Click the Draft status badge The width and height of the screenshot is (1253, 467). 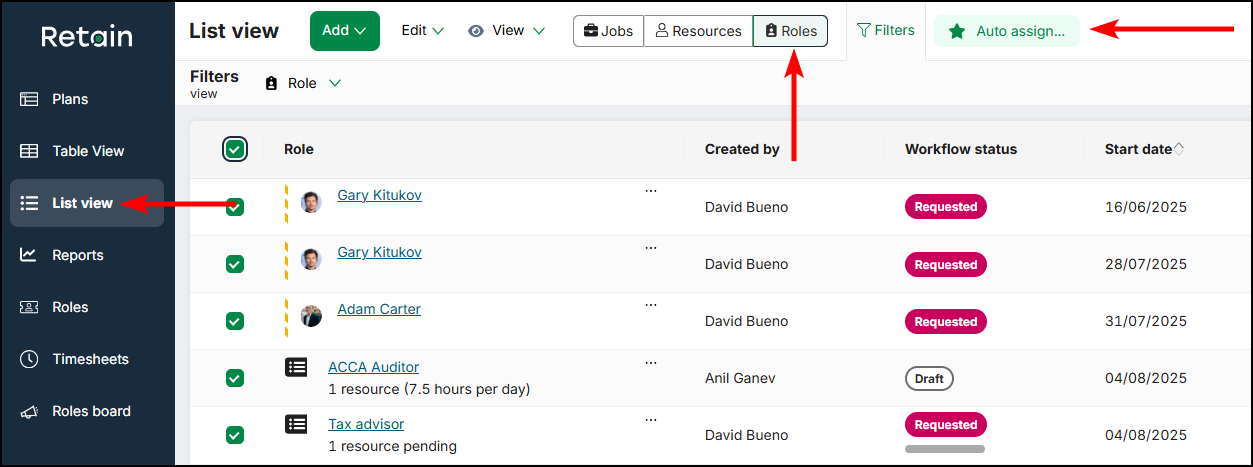pos(929,379)
